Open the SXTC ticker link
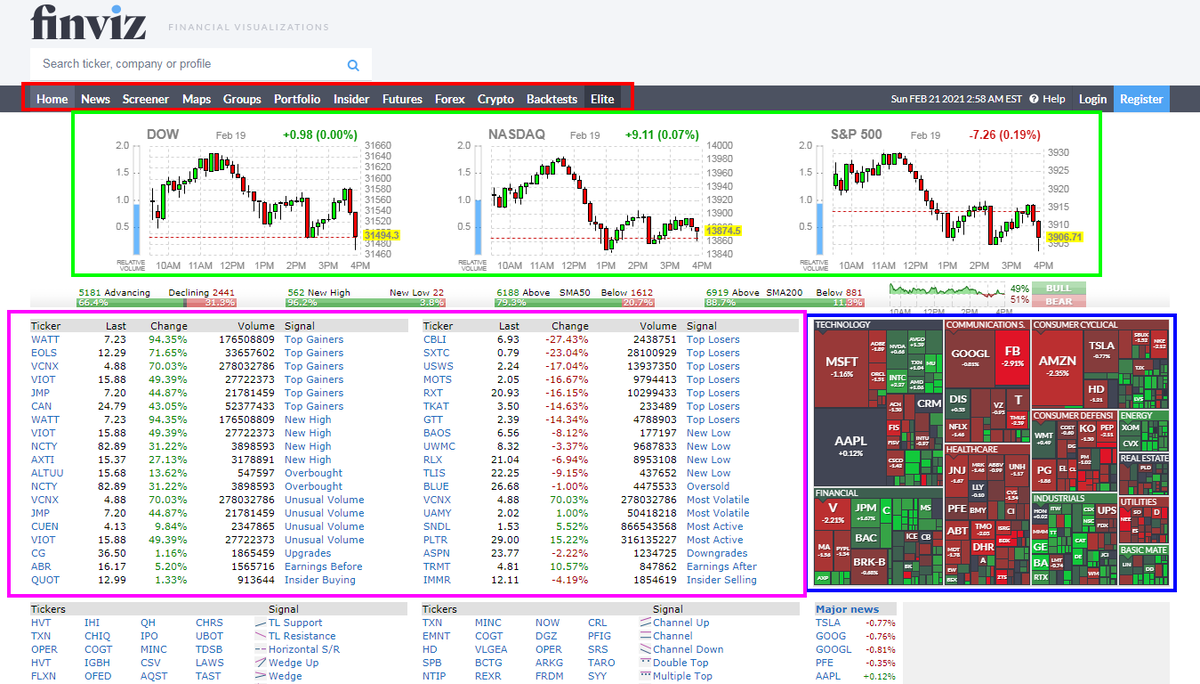The width and height of the screenshot is (1200, 684). 437,353
